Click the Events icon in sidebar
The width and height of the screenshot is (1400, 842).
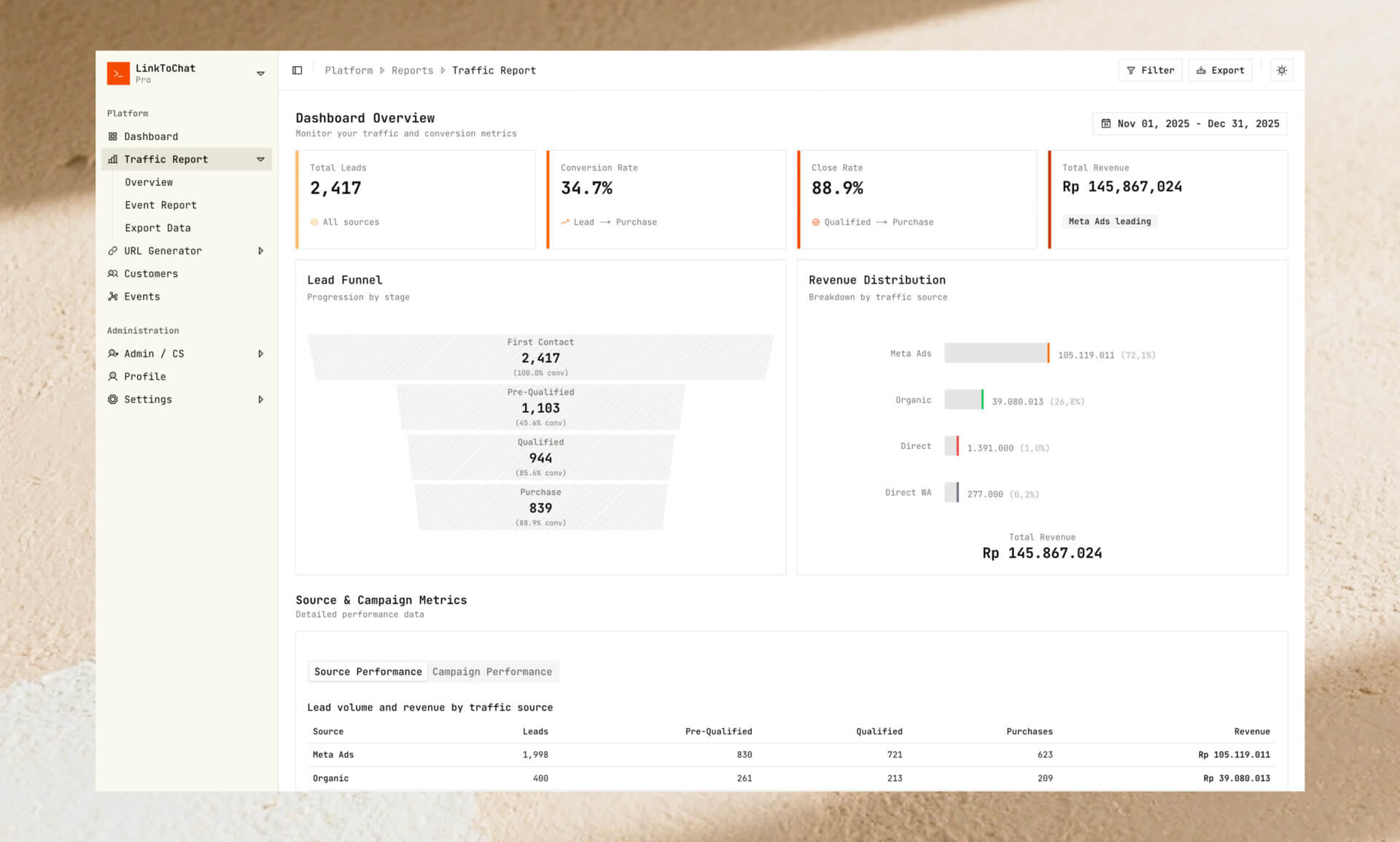tap(113, 297)
